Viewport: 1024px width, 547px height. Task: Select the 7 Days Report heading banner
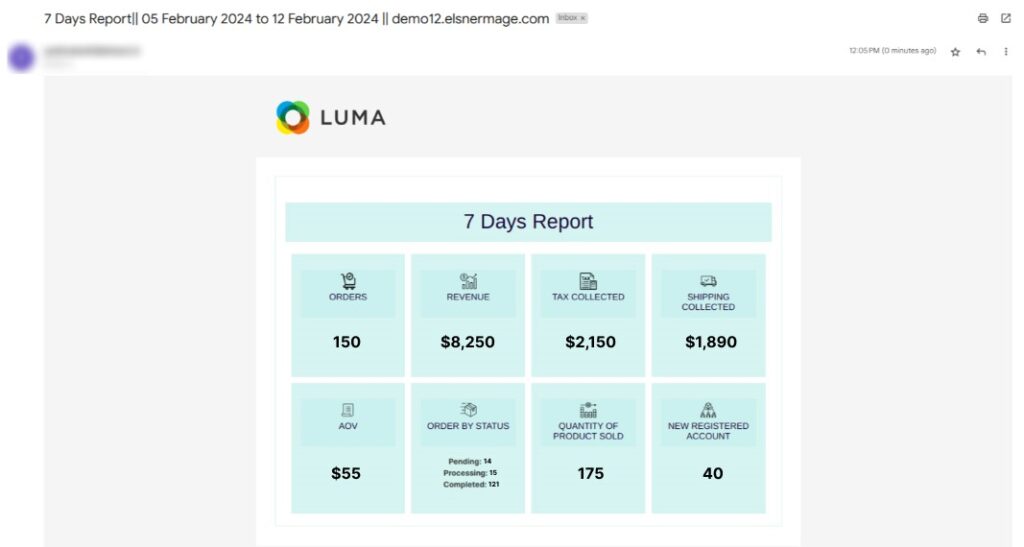coord(528,222)
